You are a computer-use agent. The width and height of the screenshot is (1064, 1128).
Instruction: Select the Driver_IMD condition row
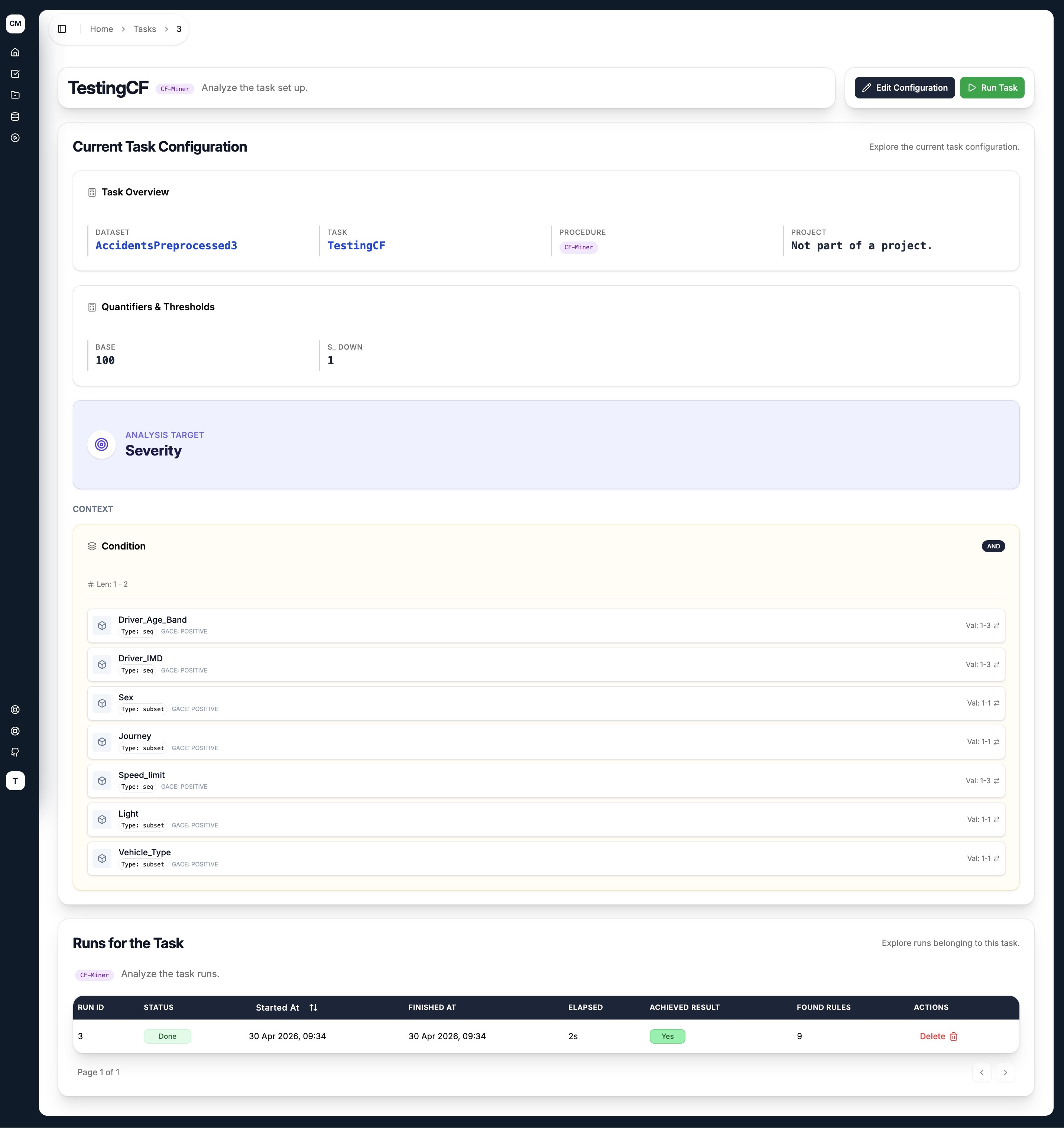click(x=546, y=664)
